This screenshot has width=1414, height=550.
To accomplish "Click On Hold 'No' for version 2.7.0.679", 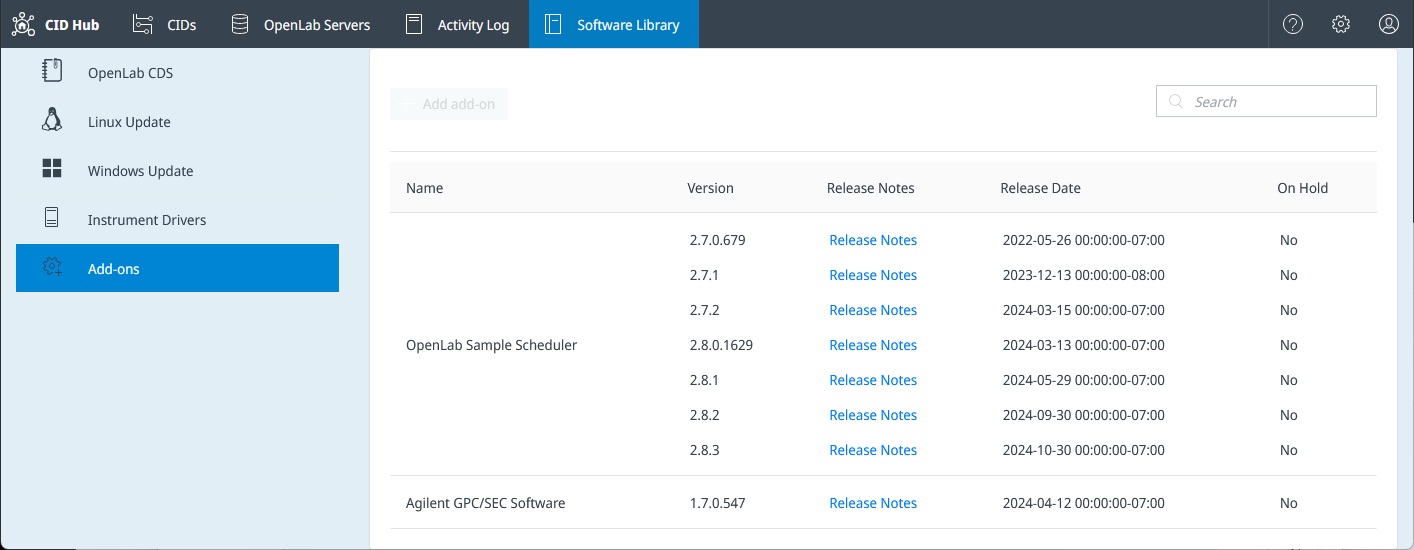I will click(x=1288, y=240).
